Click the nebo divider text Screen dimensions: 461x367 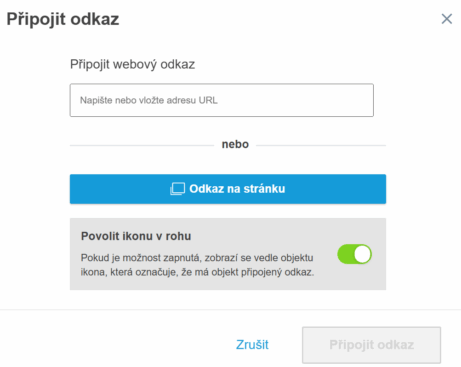235,144
